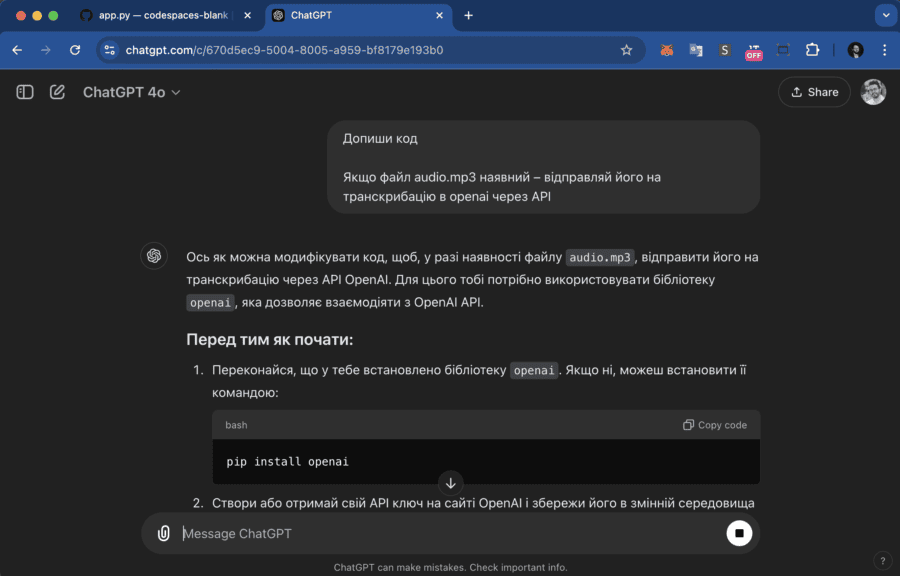Attach a file using the paperclip icon
The image size is (900, 576).
164,534
